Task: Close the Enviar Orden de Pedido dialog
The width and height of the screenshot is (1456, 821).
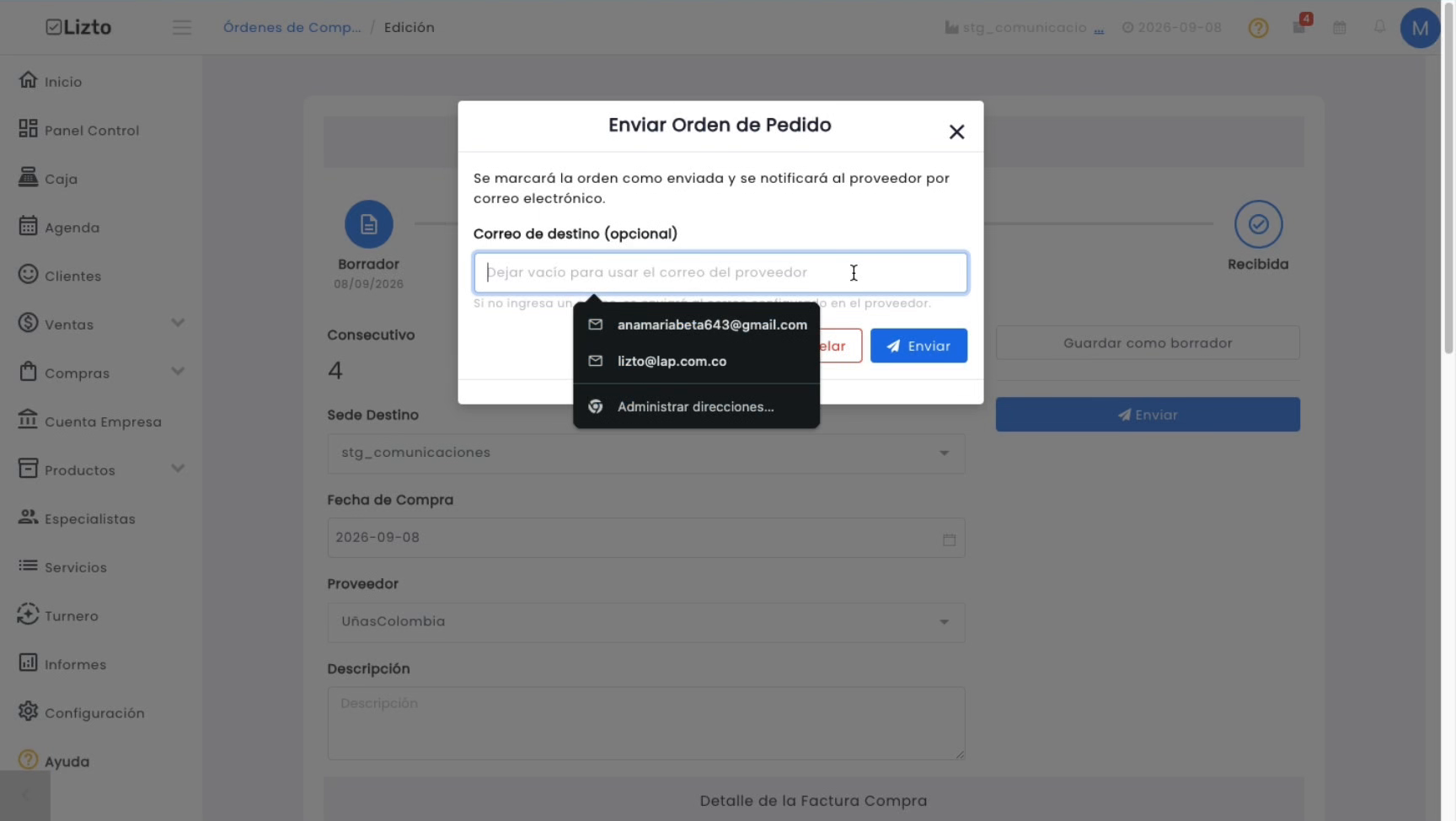Action: pyautogui.click(x=956, y=131)
